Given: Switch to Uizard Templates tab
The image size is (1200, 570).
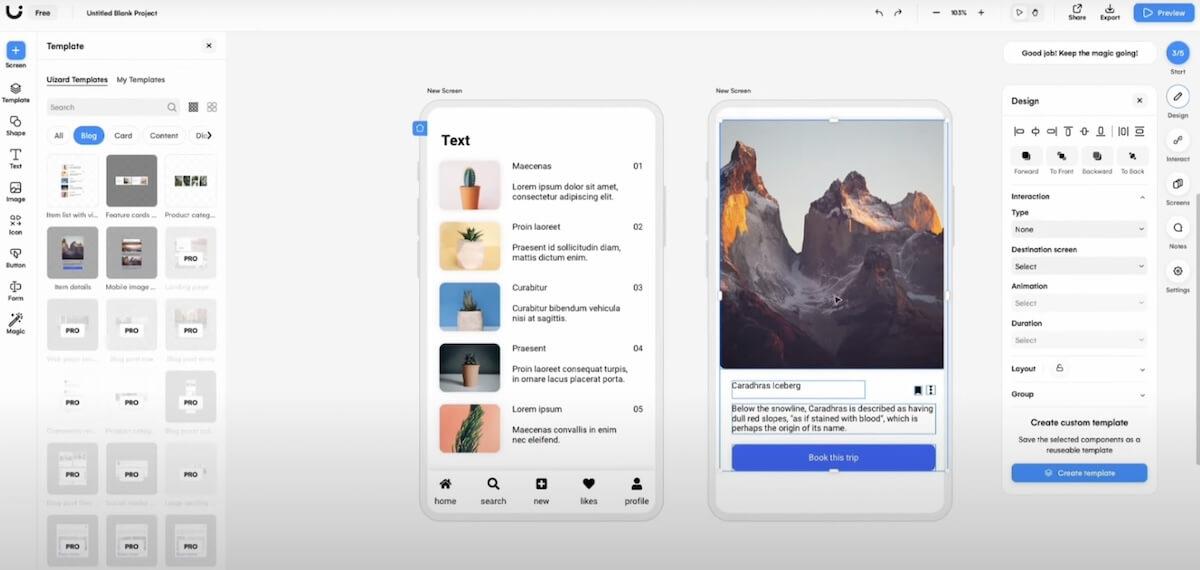Looking at the screenshot, I should [x=77, y=79].
